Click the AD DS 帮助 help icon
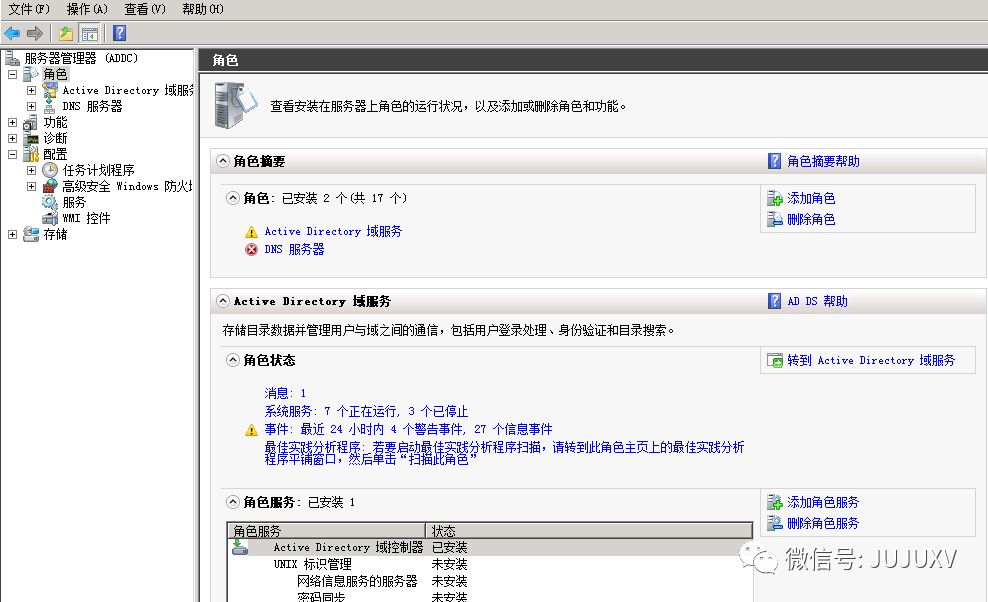988x602 pixels. click(x=774, y=301)
